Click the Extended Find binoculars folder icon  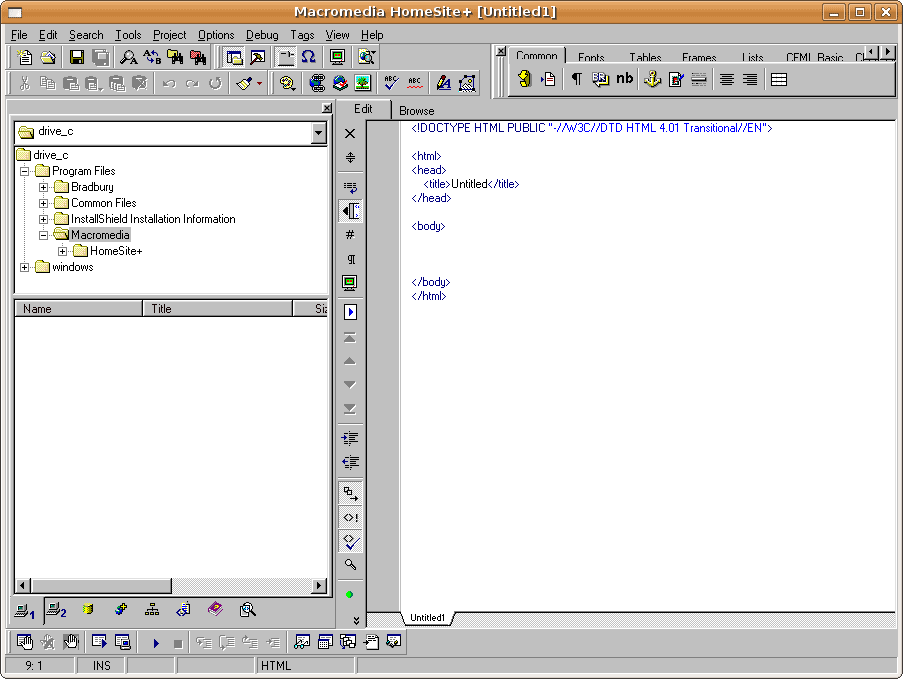[175, 57]
